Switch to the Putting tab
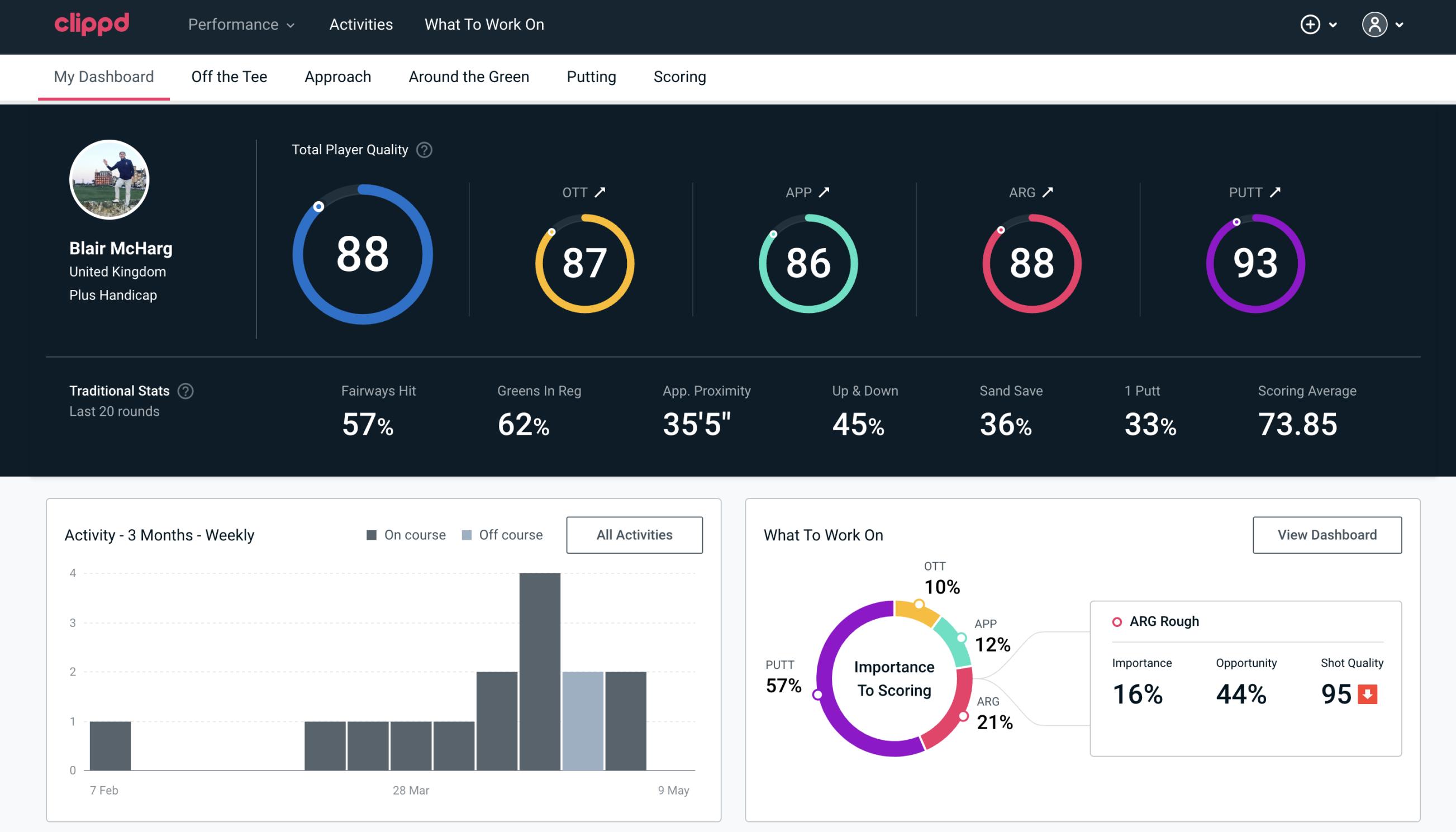Screen dimensions: 1456x832 coord(591,76)
